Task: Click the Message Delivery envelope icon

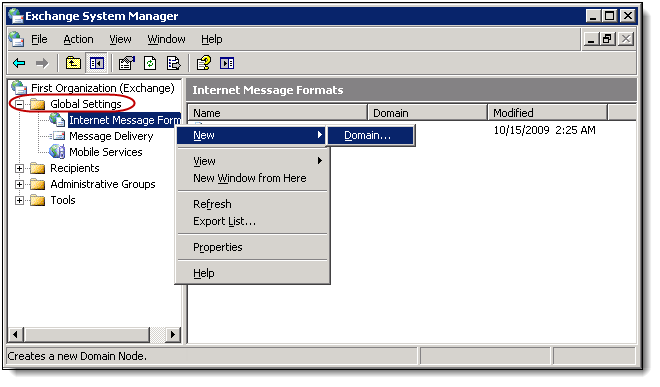Action: point(58,136)
